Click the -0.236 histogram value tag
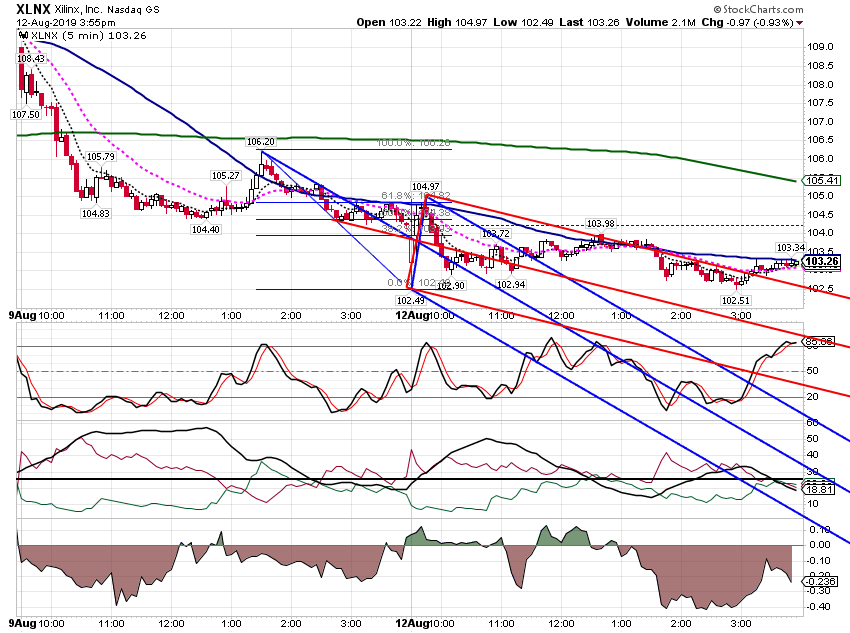This screenshot has width=850, height=633. (x=821, y=582)
